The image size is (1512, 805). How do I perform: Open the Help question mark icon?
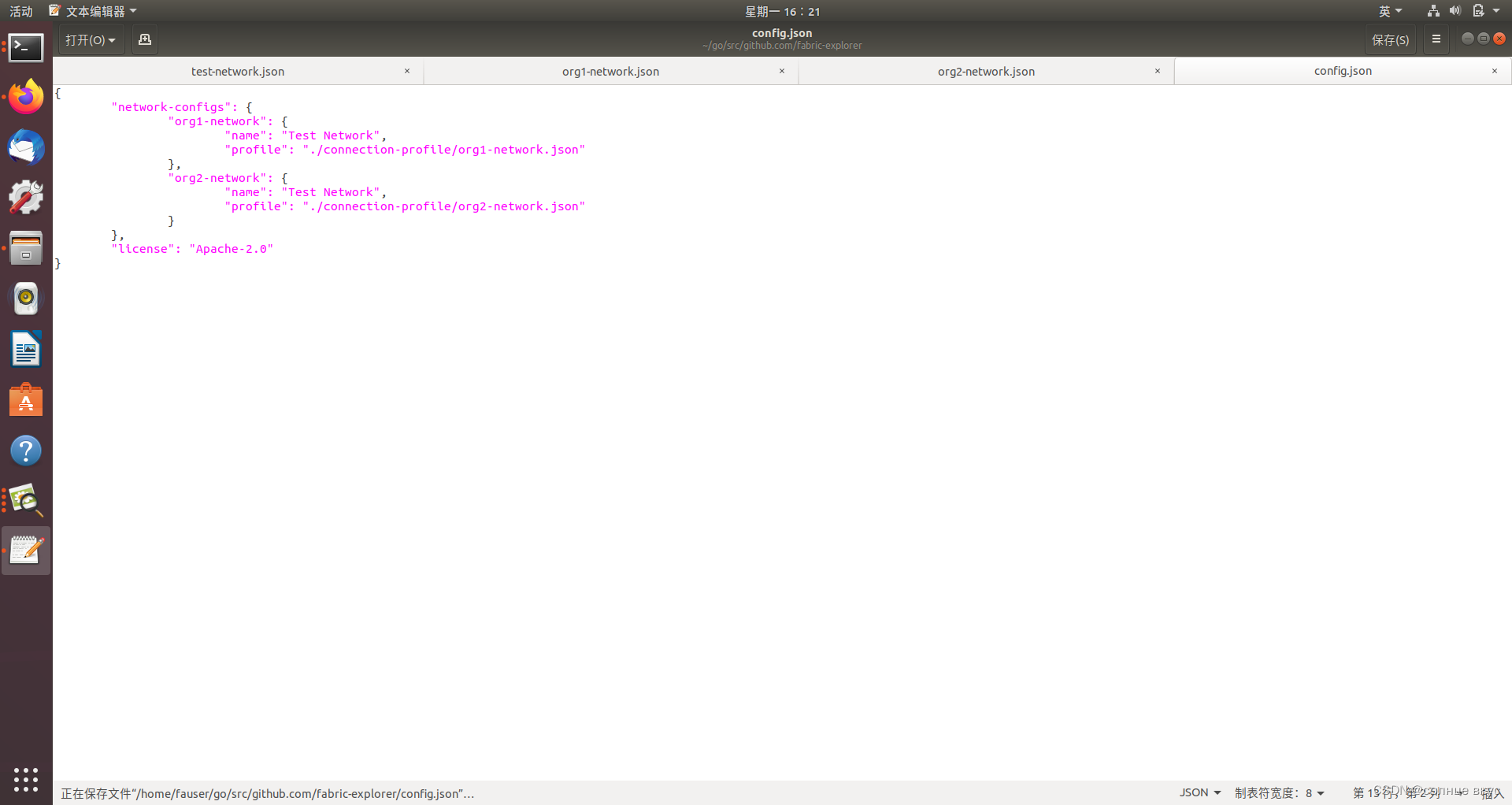26,451
